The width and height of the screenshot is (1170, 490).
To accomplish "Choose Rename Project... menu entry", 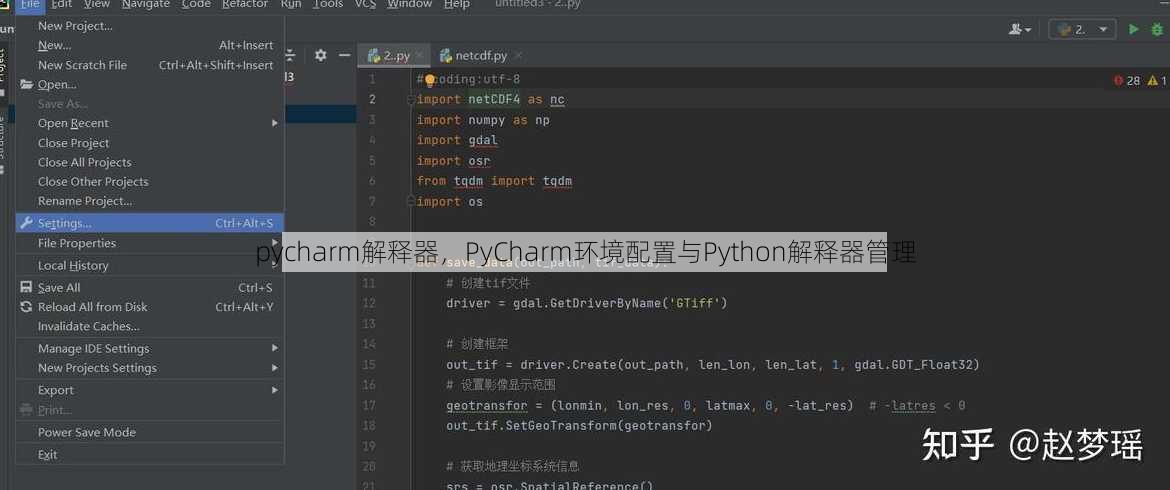I will coord(149,201).
